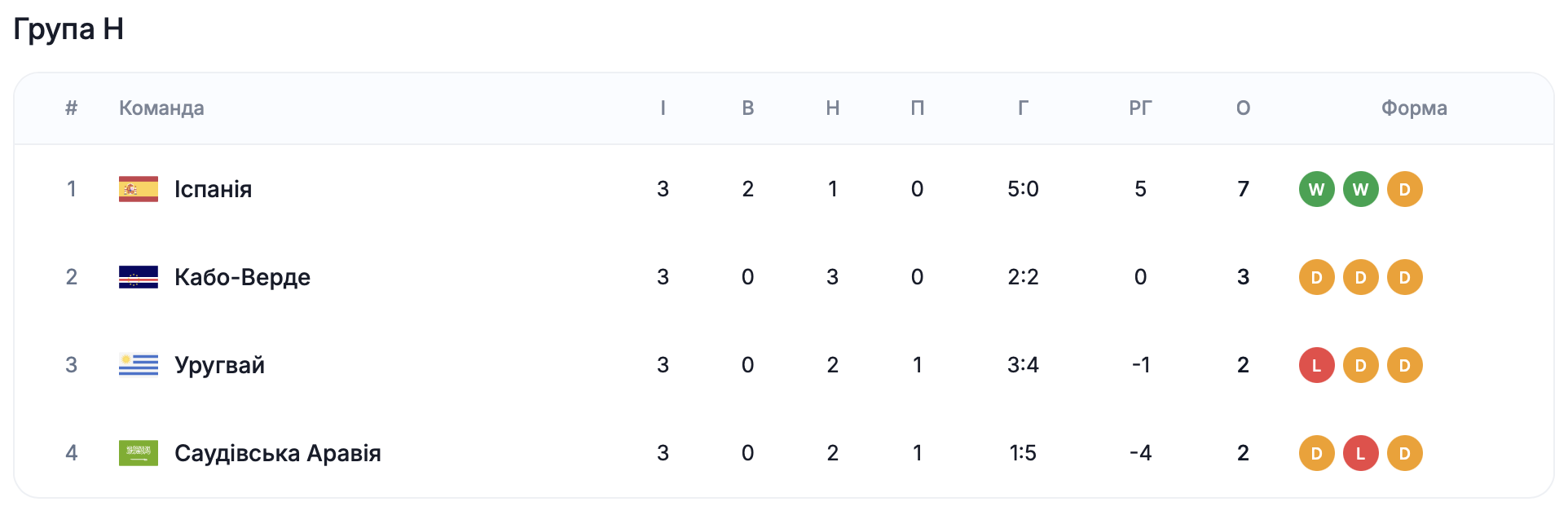This screenshot has width=1568, height=515.
Task: Click the Spain flag icon
Action: (139, 189)
